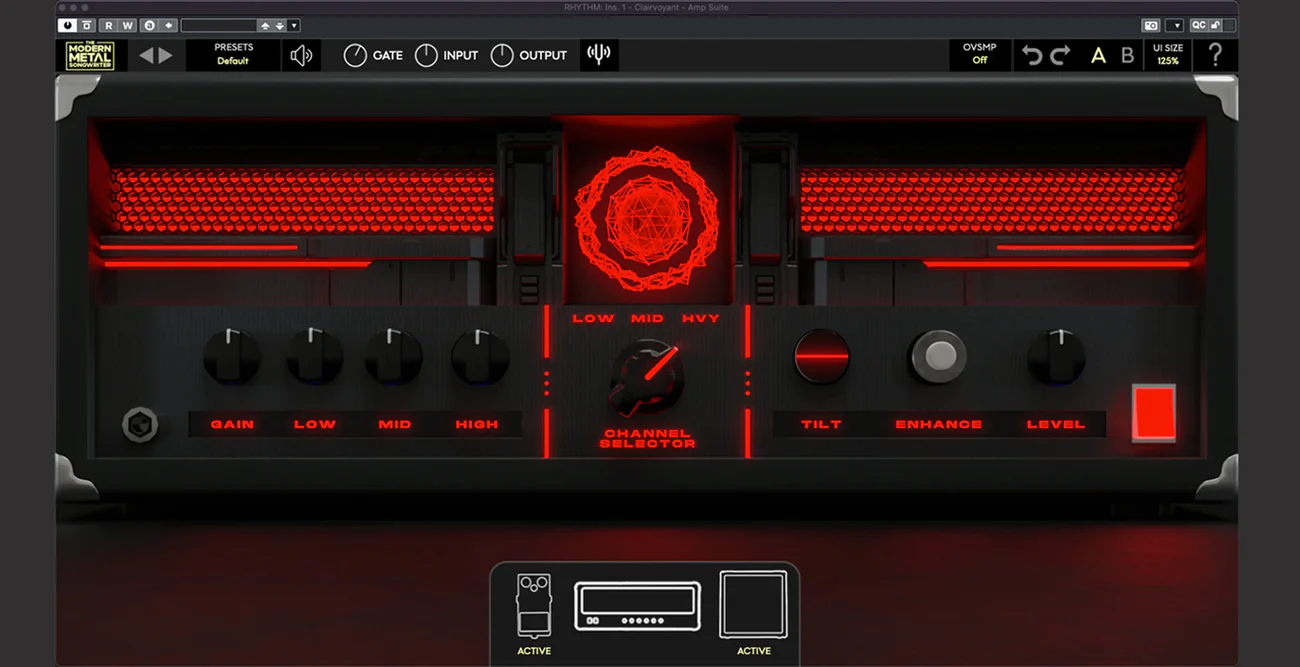Click the host automation 'a' button

tap(150, 25)
